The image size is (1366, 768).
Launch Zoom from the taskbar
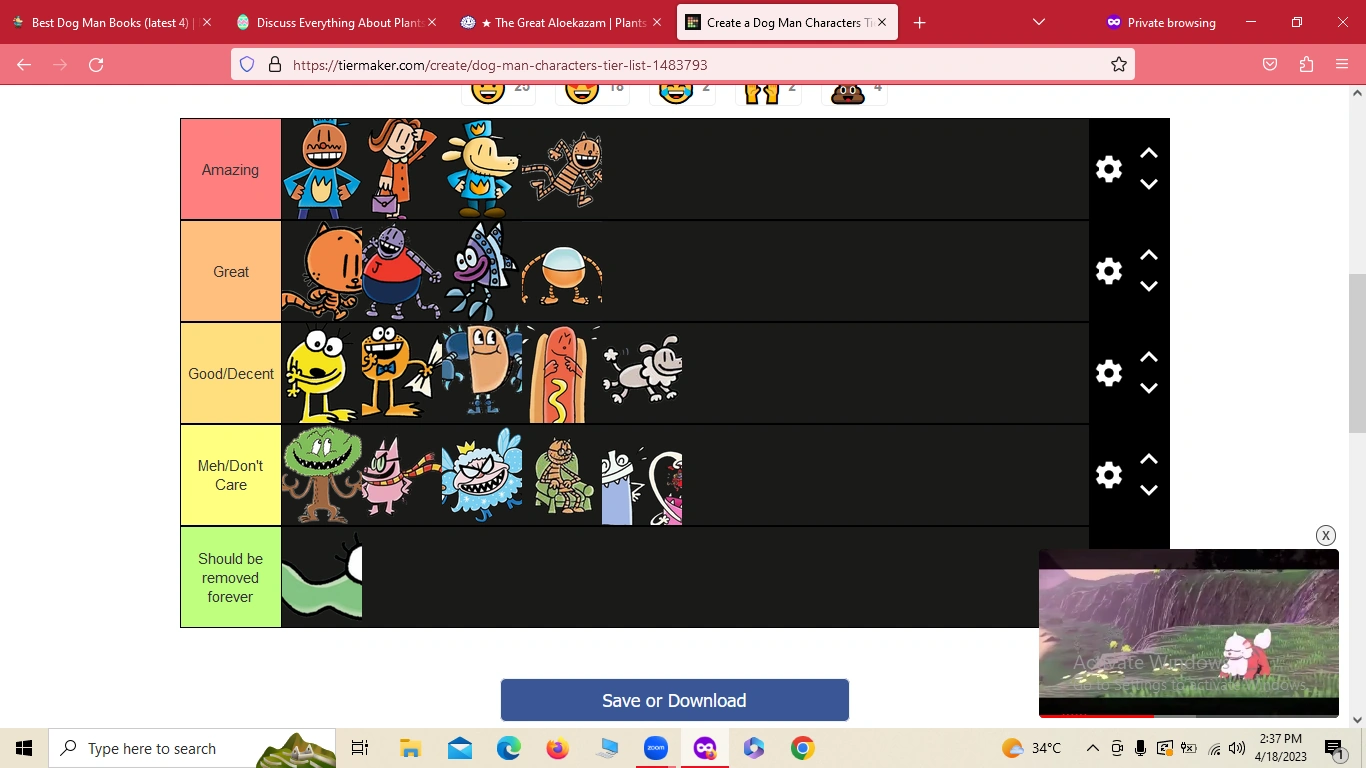pos(656,748)
